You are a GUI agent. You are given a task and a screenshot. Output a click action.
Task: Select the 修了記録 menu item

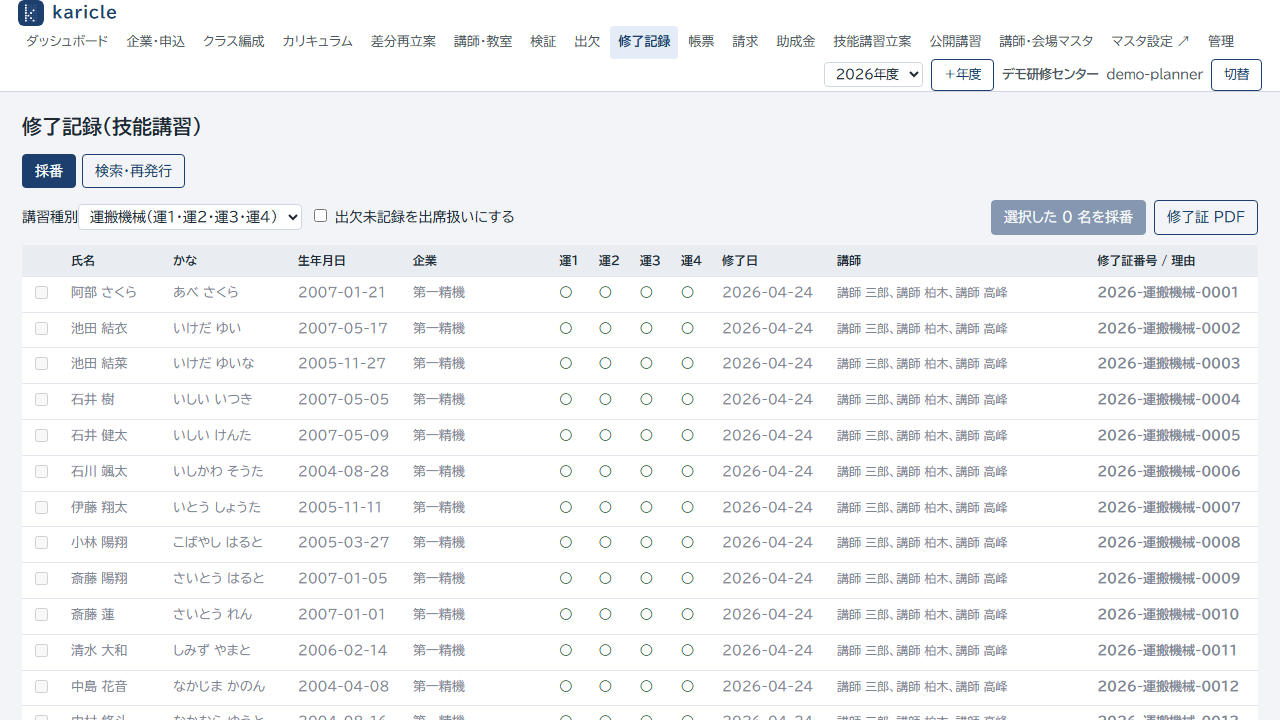[x=644, y=42]
